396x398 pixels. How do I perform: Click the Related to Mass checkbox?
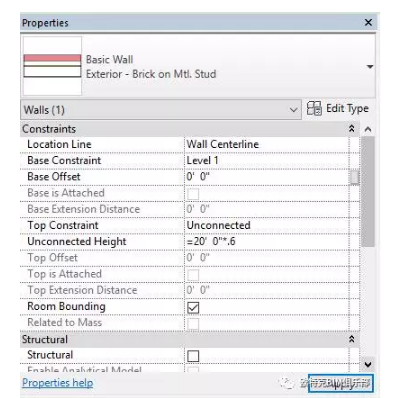tap(193, 323)
